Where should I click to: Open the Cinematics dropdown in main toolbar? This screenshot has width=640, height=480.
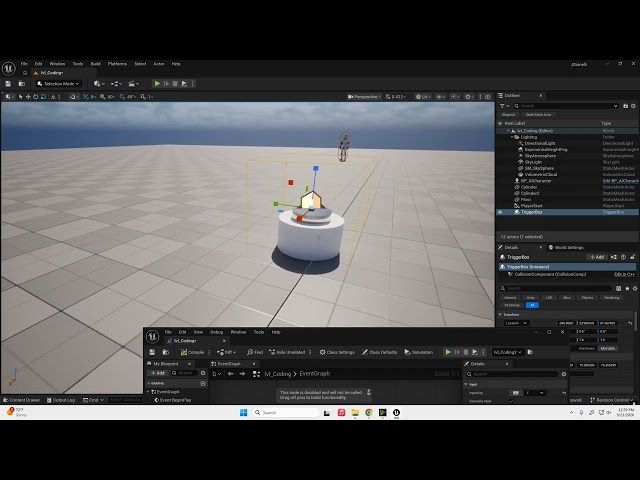pos(133,84)
